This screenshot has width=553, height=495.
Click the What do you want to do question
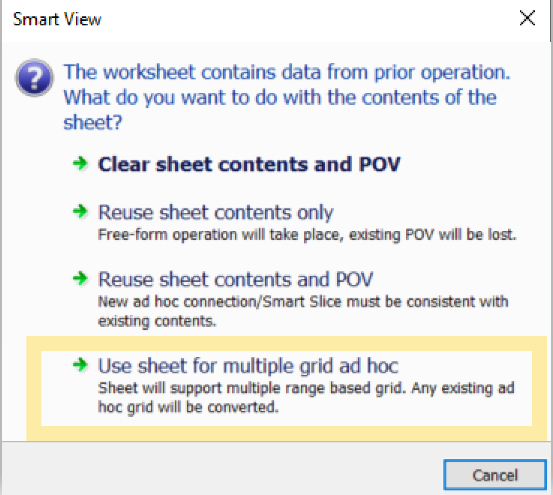[280, 110]
